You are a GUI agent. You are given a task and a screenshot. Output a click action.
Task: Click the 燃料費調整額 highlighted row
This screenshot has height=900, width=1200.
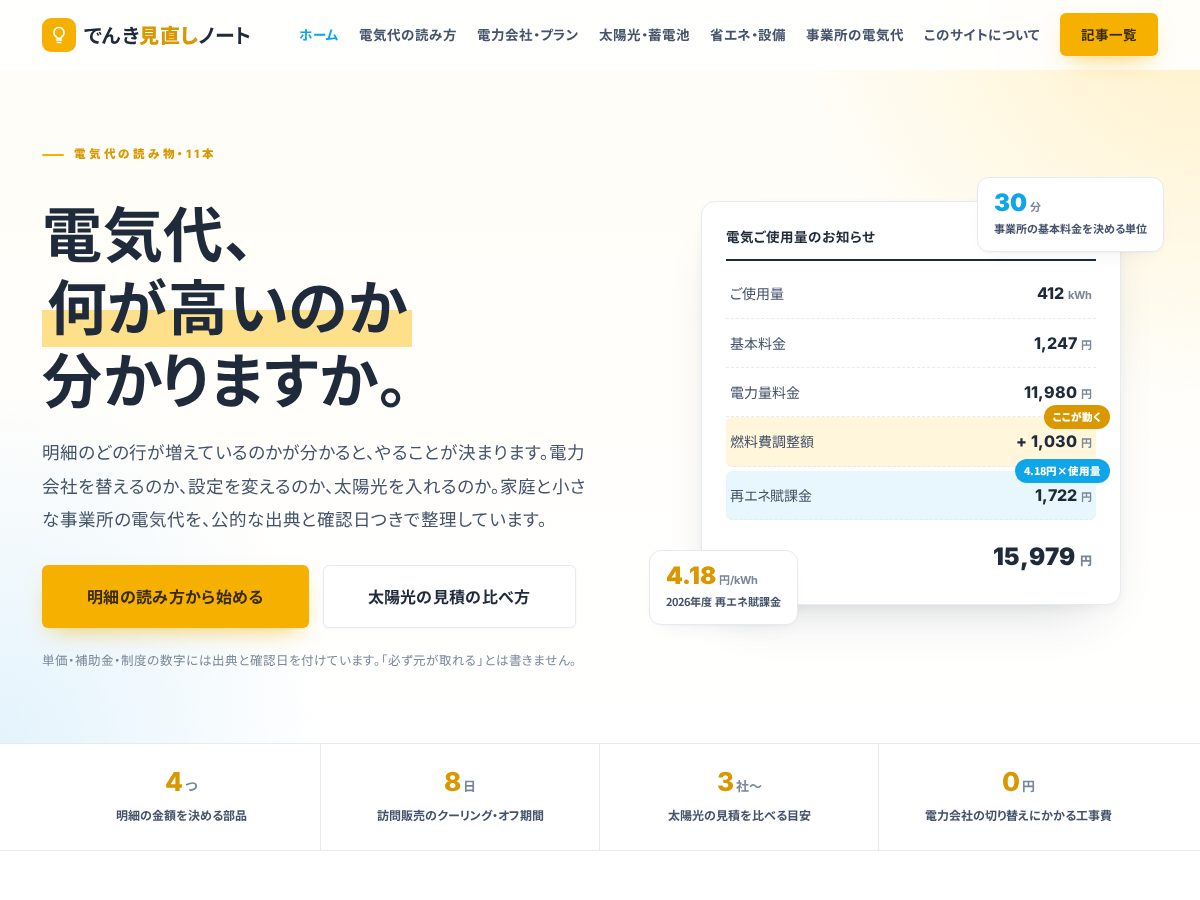click(911, 442)
